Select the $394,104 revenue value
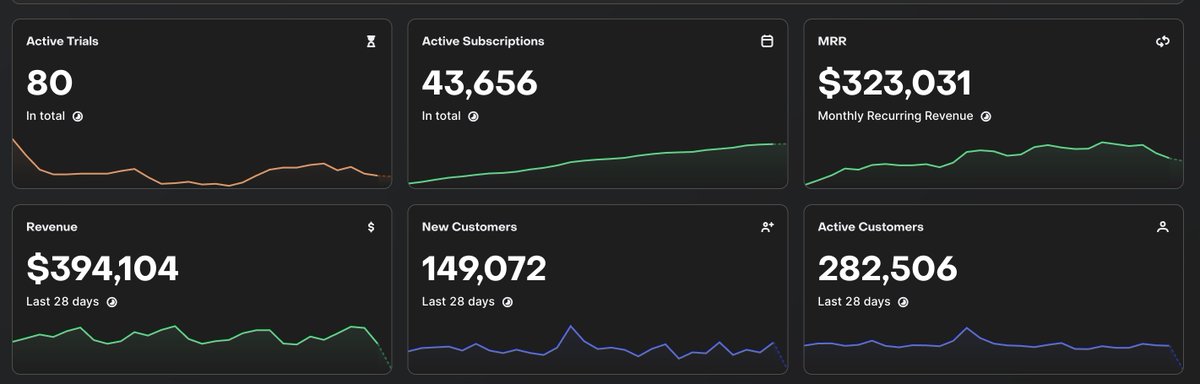 click(x=102, y=268)
